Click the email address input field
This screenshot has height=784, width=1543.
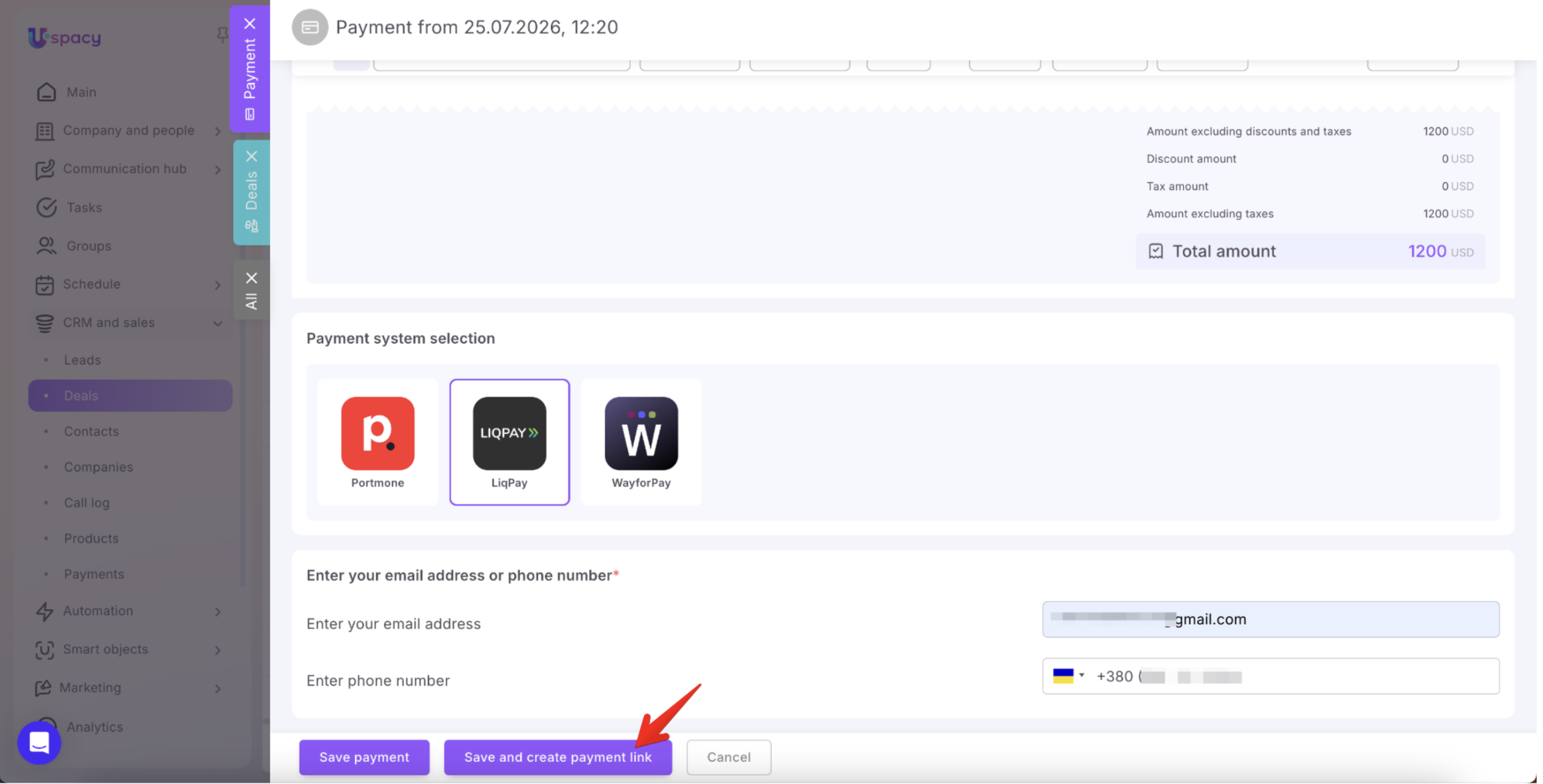click(x=1270, y=619)
